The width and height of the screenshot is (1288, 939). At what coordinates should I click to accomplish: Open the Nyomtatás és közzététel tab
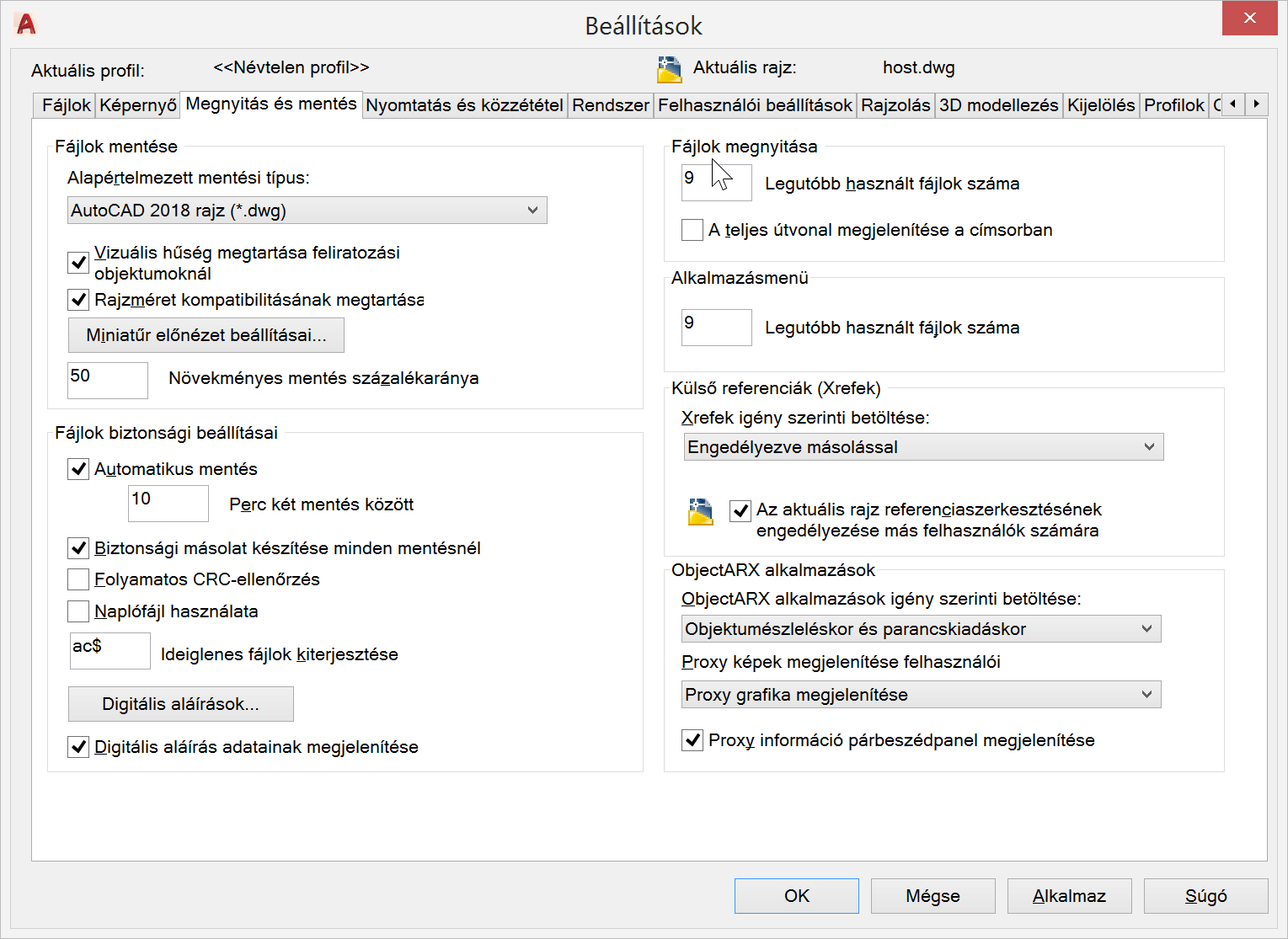pos(464,105)
